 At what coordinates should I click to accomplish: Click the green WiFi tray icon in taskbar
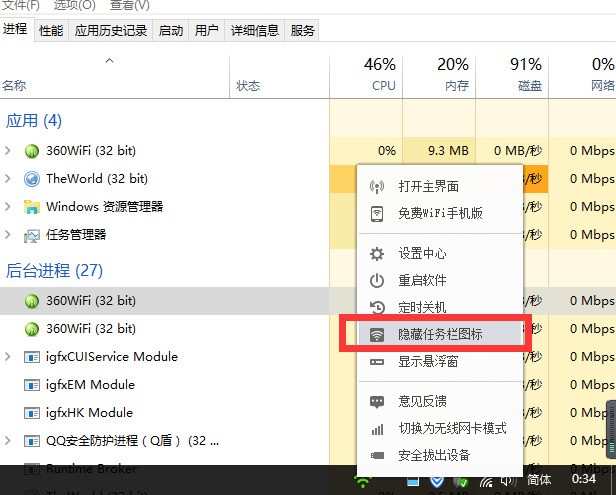(x=362, y=480)
